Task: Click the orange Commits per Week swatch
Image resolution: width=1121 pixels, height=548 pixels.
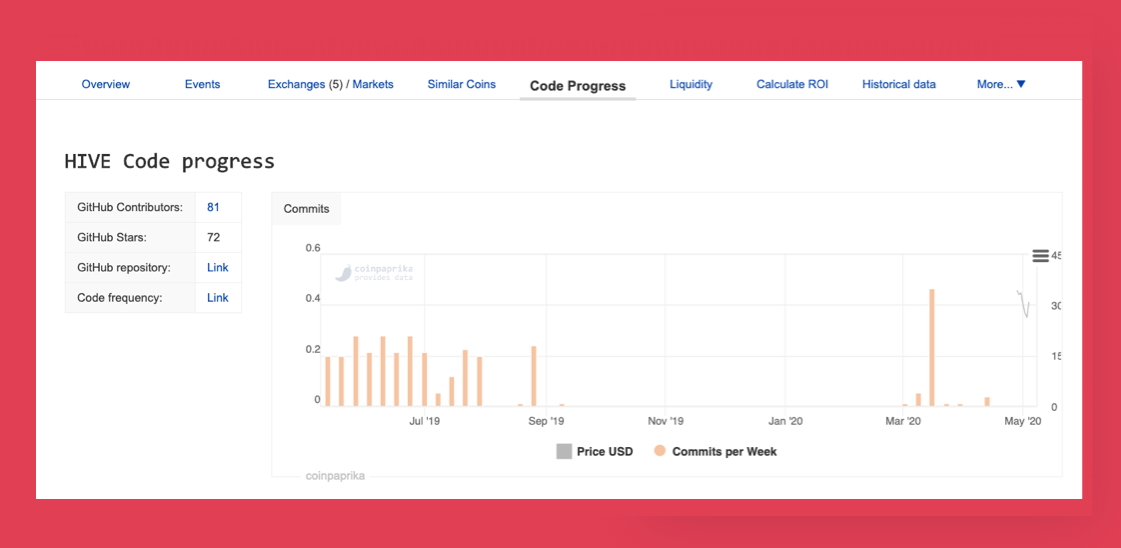Action: pos(660,451)
